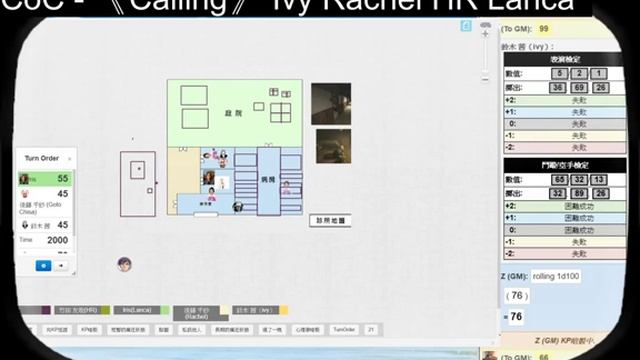Run the 21 macro button
This screenshot has height=360, width=640.
(371, 329)
